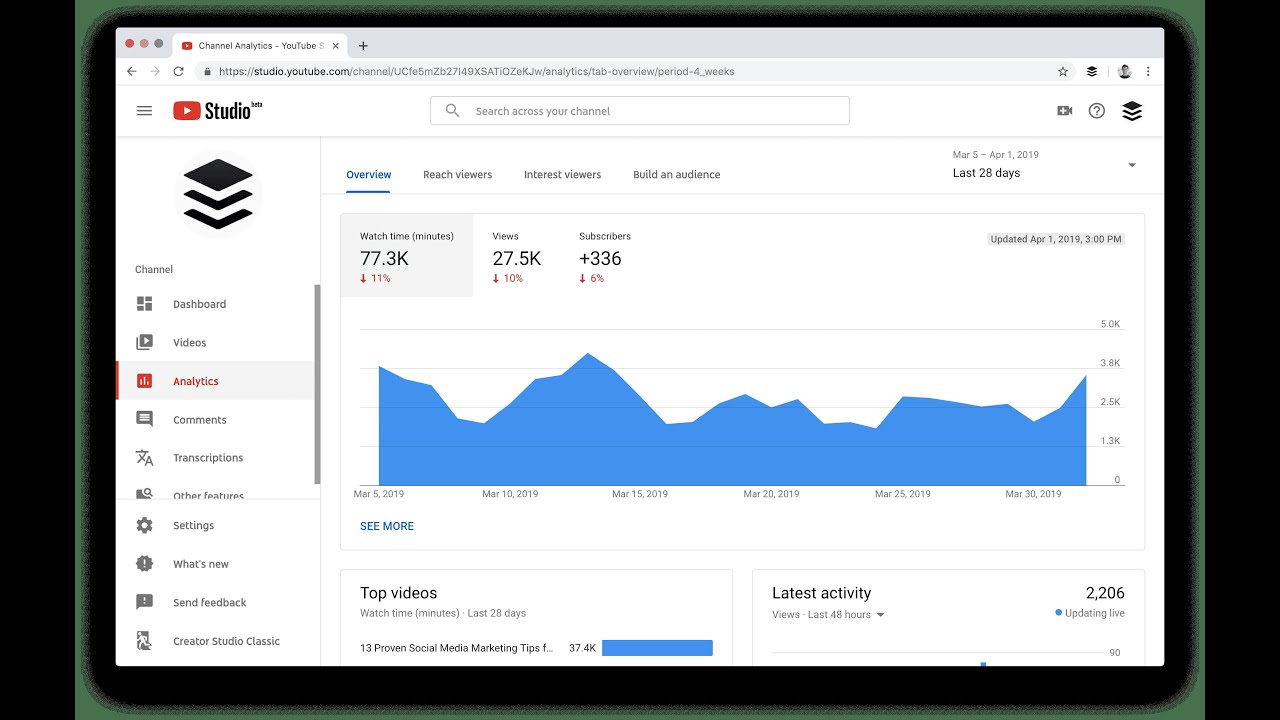1280x720 pixels.
Task: Click the Channel section label in sidebar
Action: tap(154, 270)
